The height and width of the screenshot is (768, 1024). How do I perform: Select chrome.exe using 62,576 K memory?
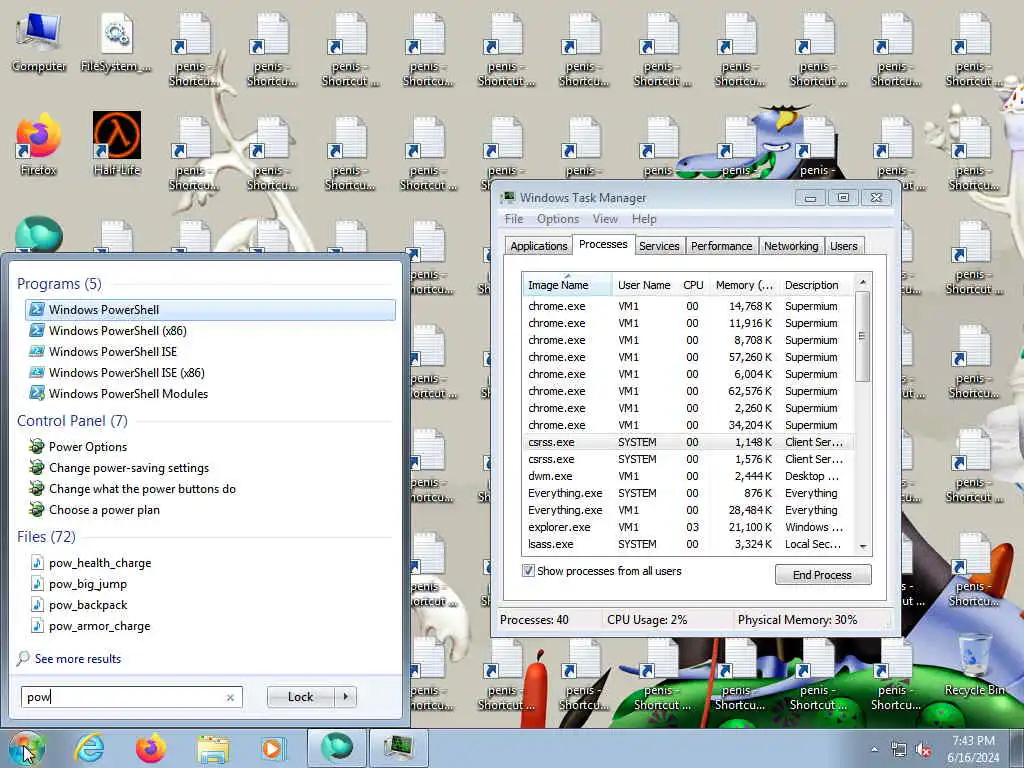tap(688, 391)
